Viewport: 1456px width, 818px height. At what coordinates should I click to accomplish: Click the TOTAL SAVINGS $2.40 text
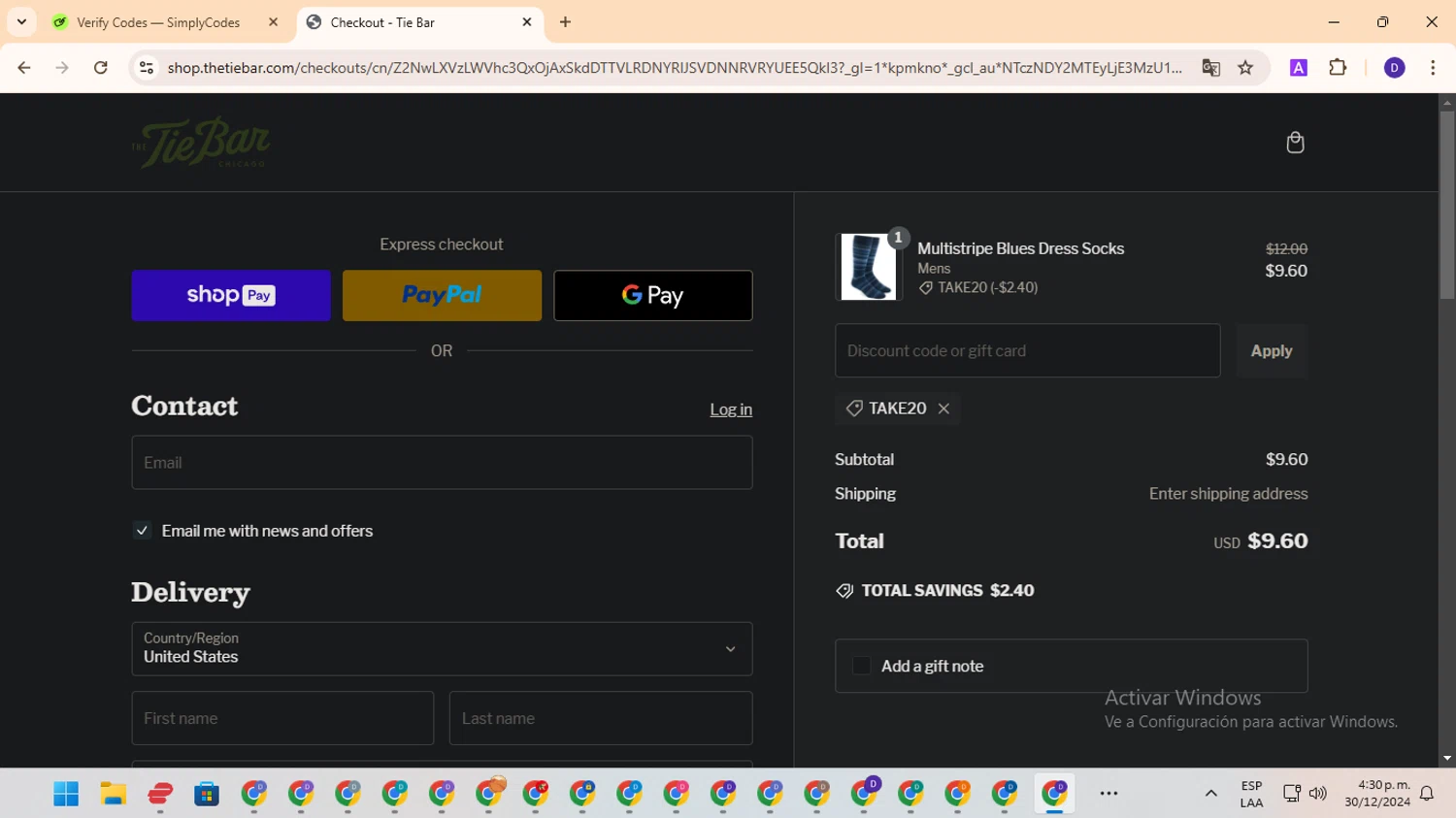click(x=947, y=590)
